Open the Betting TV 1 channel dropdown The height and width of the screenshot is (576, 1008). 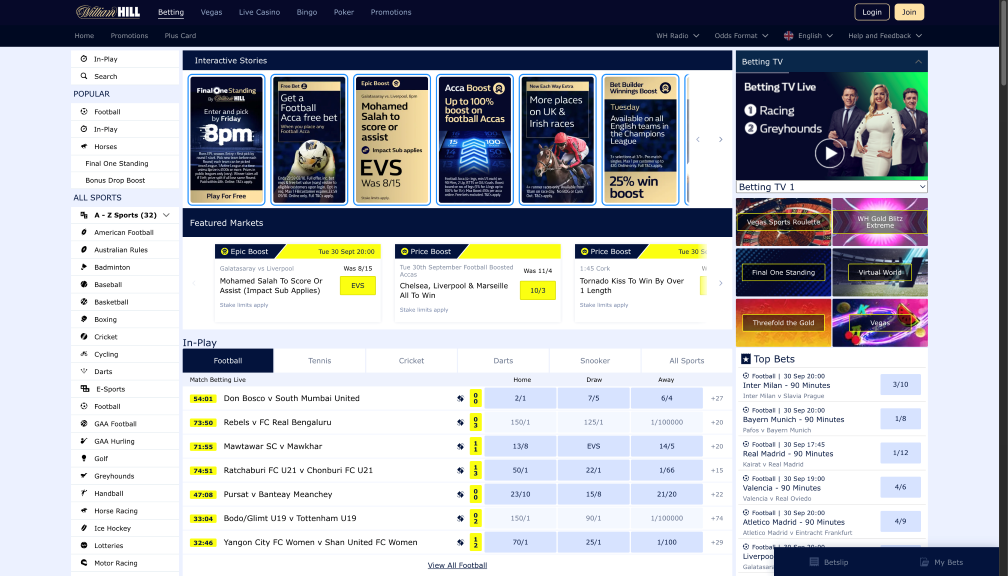[831, 187]
